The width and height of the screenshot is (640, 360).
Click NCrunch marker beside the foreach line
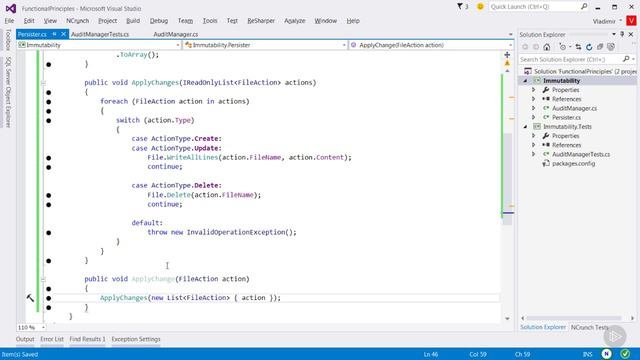(49, 102)
